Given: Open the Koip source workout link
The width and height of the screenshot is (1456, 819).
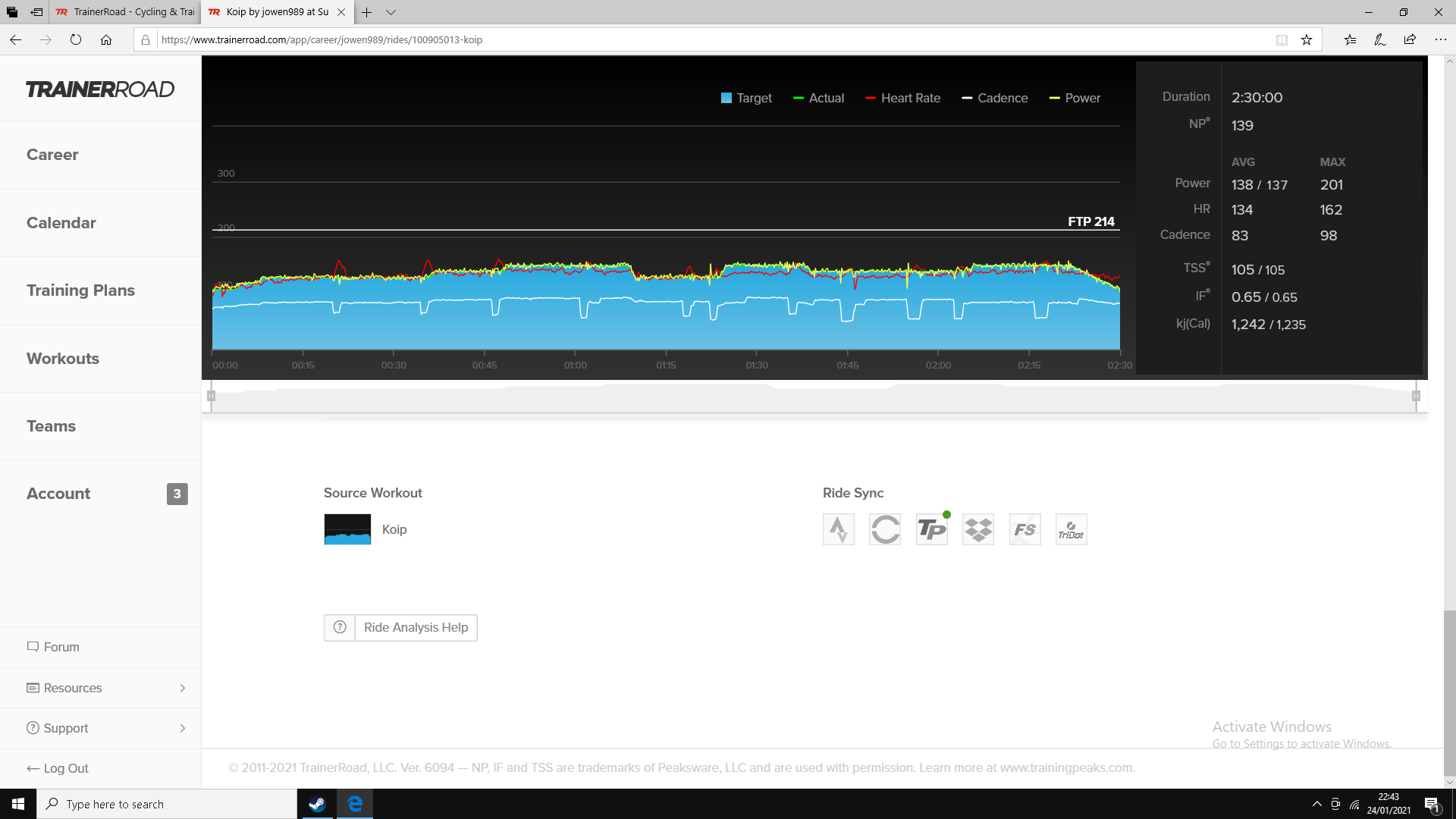Looking at the screenshot, I should pyautogui.click(x=394, y=529).
